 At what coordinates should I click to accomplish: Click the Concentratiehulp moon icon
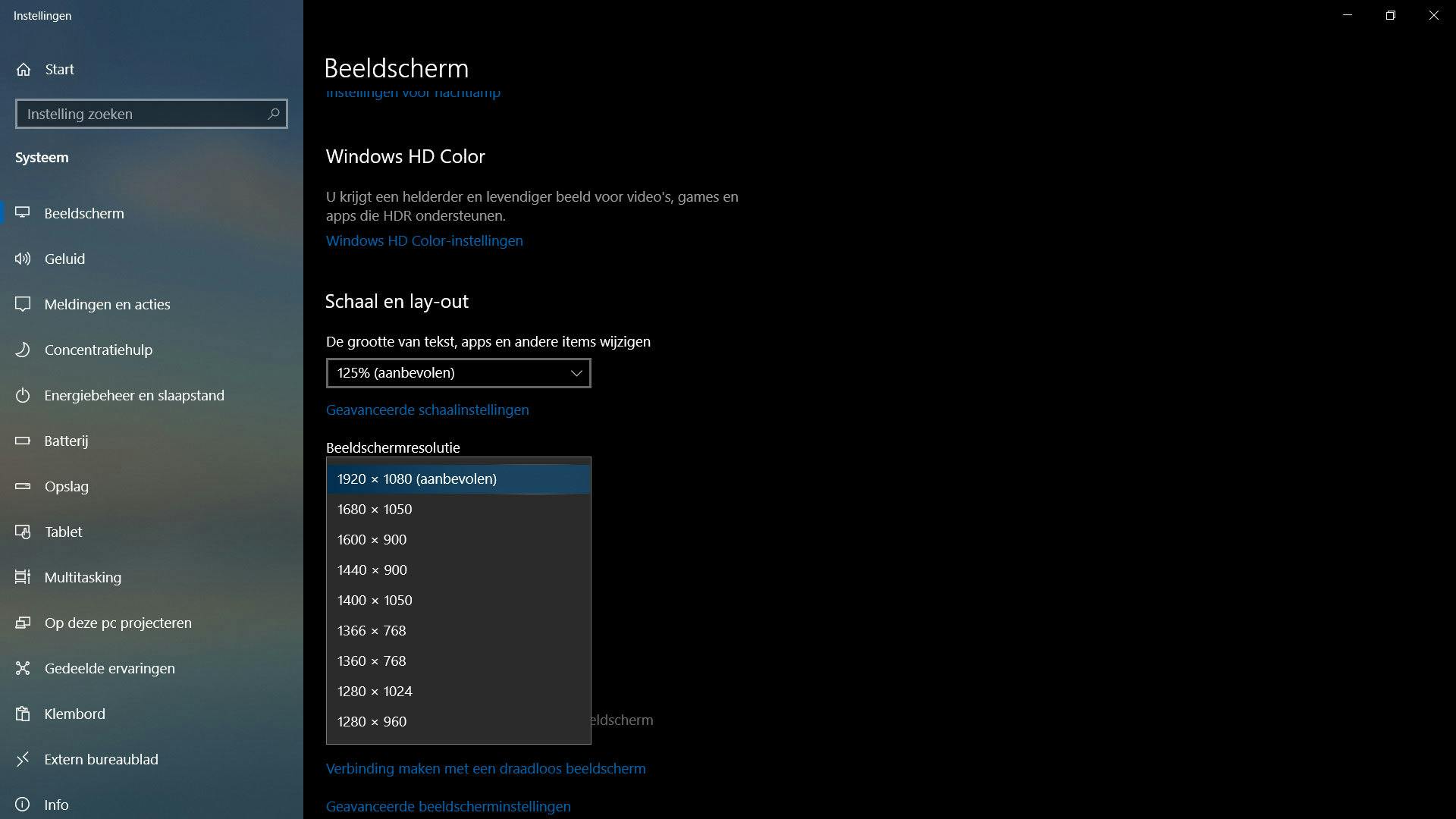(x=23, y=350)
